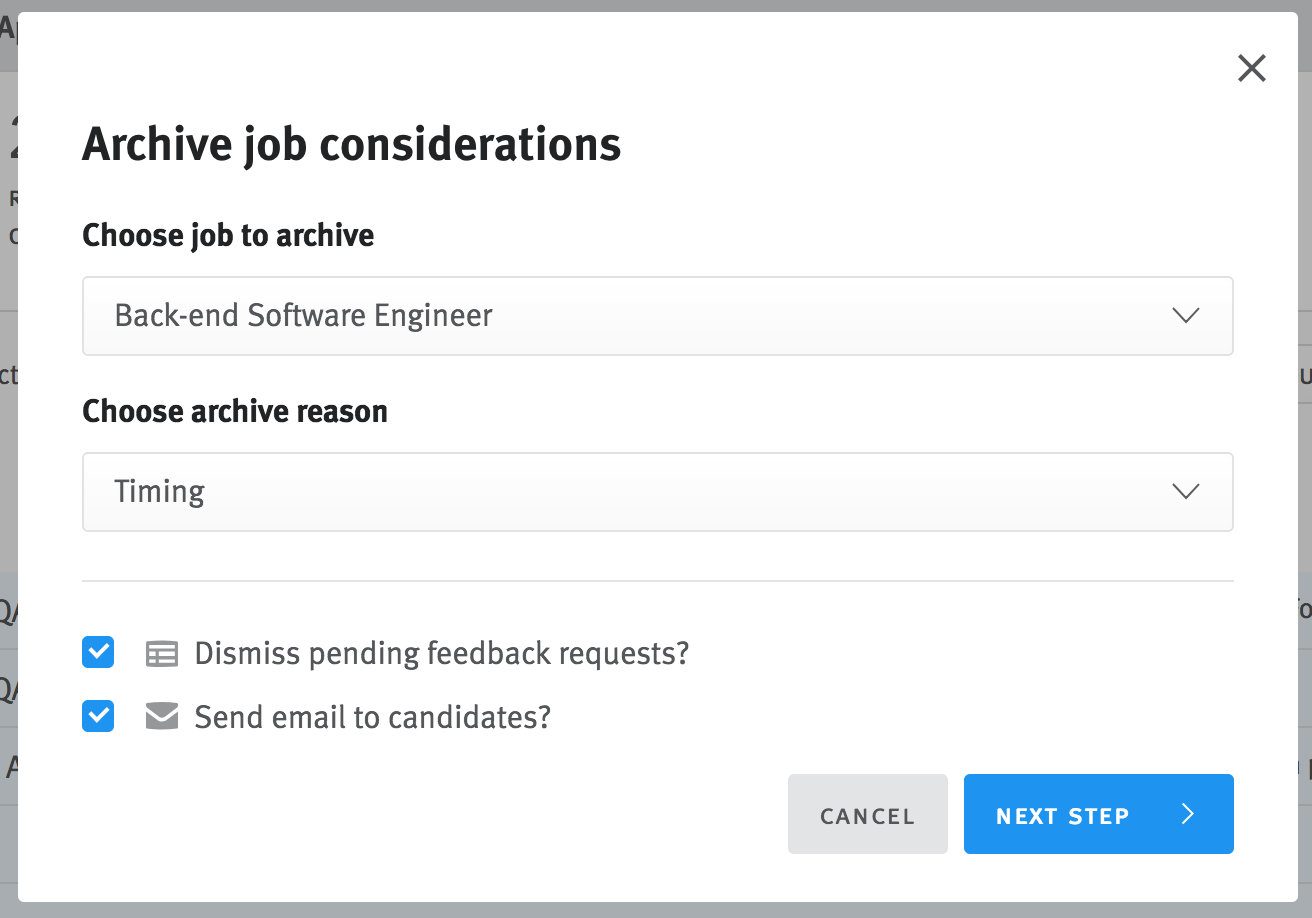Select the Choose archive reason heading
1312x918 pixels.
click(234, 411)
